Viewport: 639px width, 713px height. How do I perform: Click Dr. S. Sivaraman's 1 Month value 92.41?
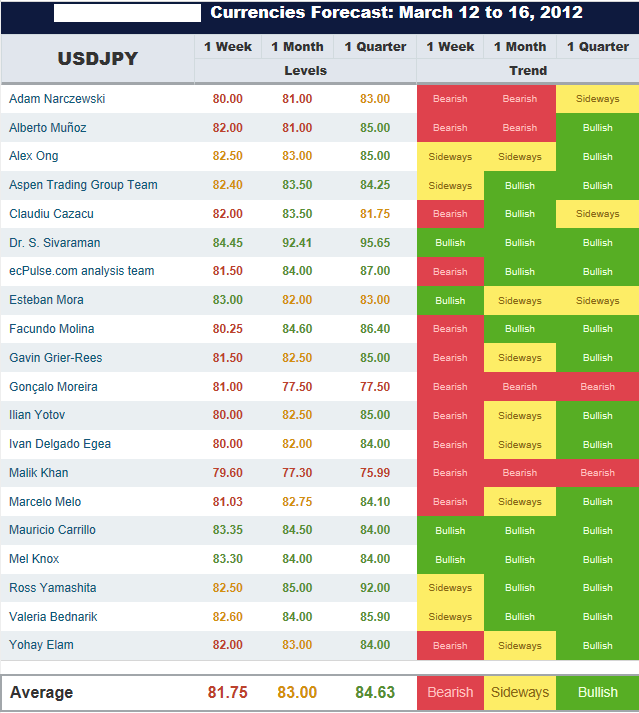[x=297, y=243]
